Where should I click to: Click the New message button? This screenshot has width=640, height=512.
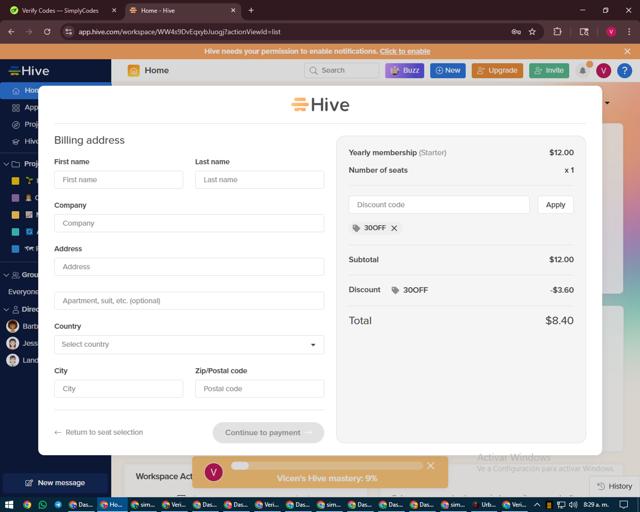tap(55, 483)
